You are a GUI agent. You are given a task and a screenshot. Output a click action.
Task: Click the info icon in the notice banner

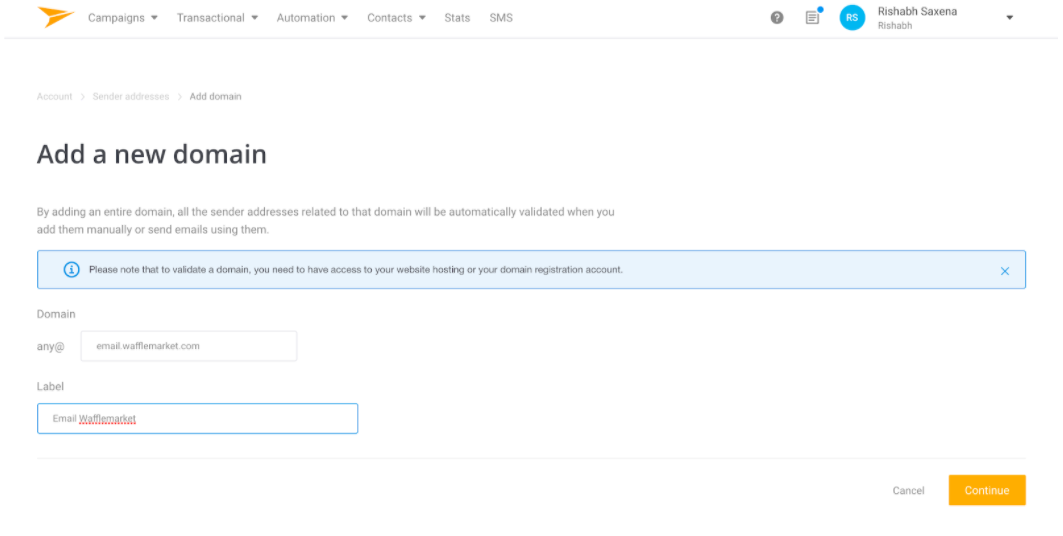coord(71,270)
